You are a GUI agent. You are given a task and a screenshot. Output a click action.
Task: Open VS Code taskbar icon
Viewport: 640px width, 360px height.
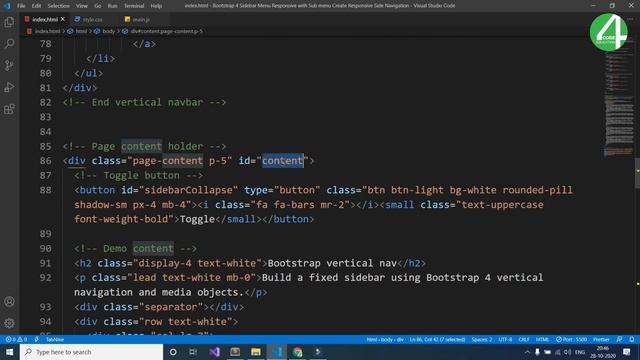click(277, 352)
